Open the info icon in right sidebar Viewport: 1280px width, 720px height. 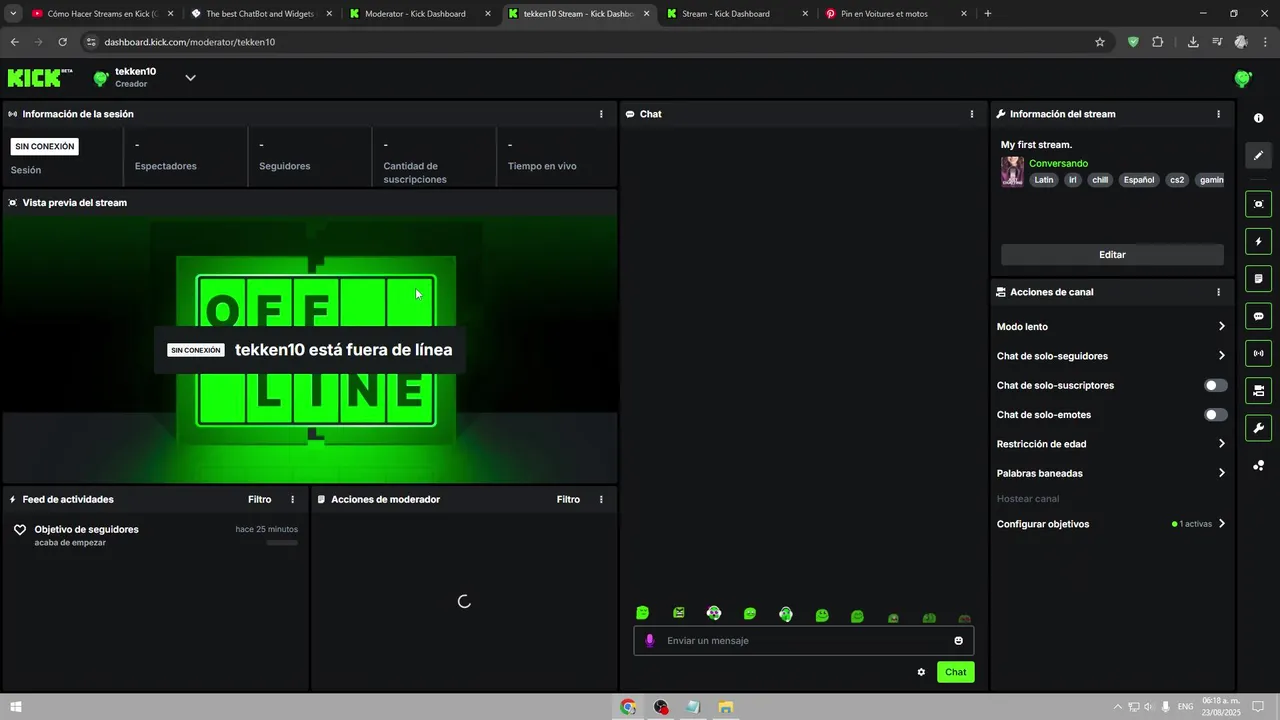click(1258, 118)
